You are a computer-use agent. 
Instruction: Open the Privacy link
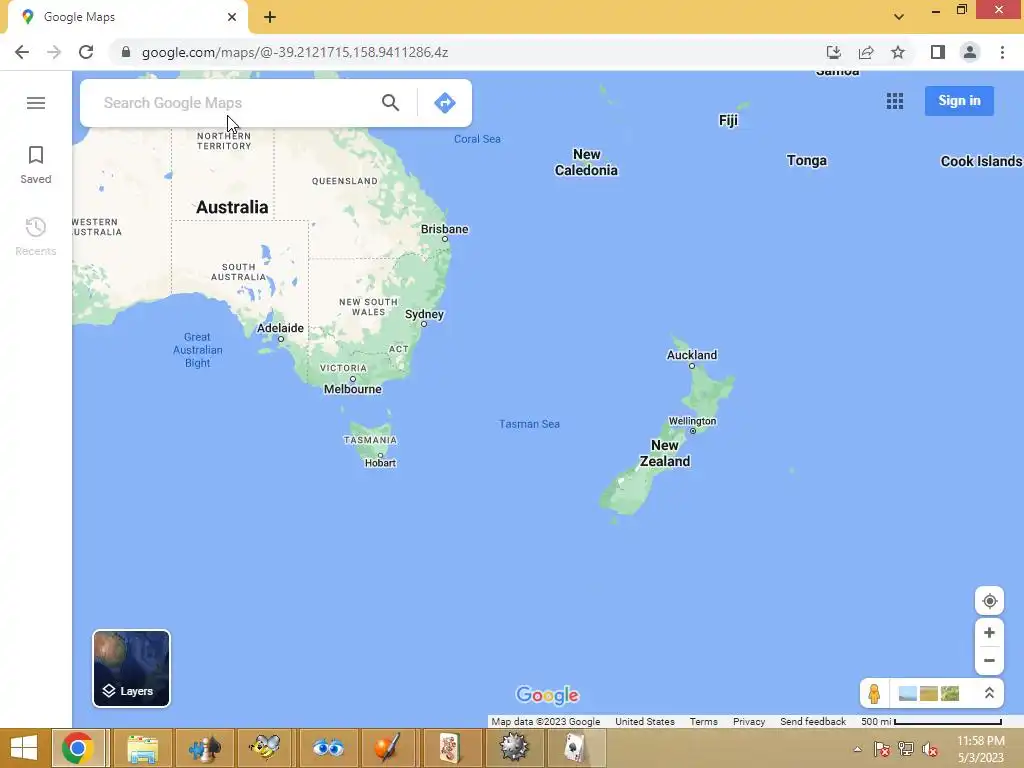point(748,722)
